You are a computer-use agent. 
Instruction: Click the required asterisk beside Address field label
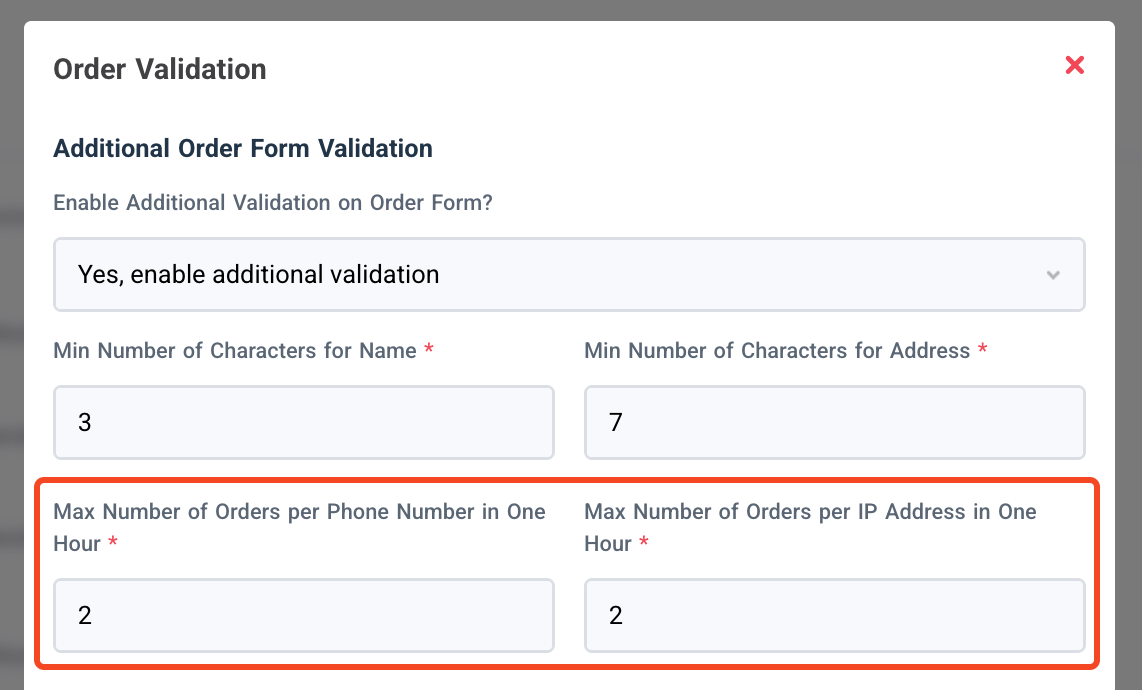(981, 350)
